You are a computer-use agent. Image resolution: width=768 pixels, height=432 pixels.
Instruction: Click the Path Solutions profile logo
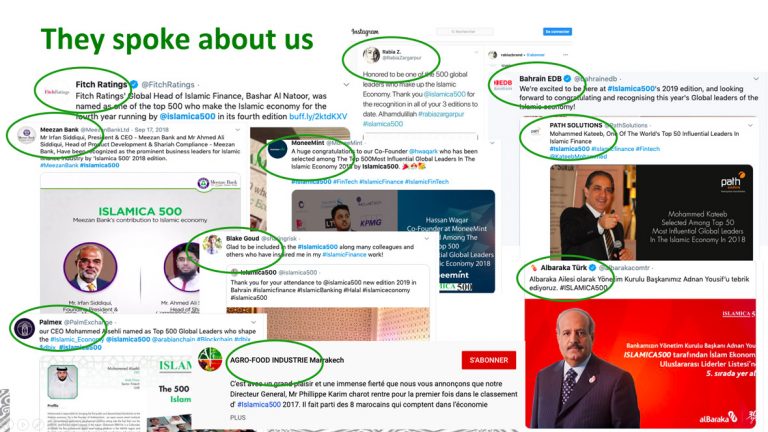[x=535, y=132]
